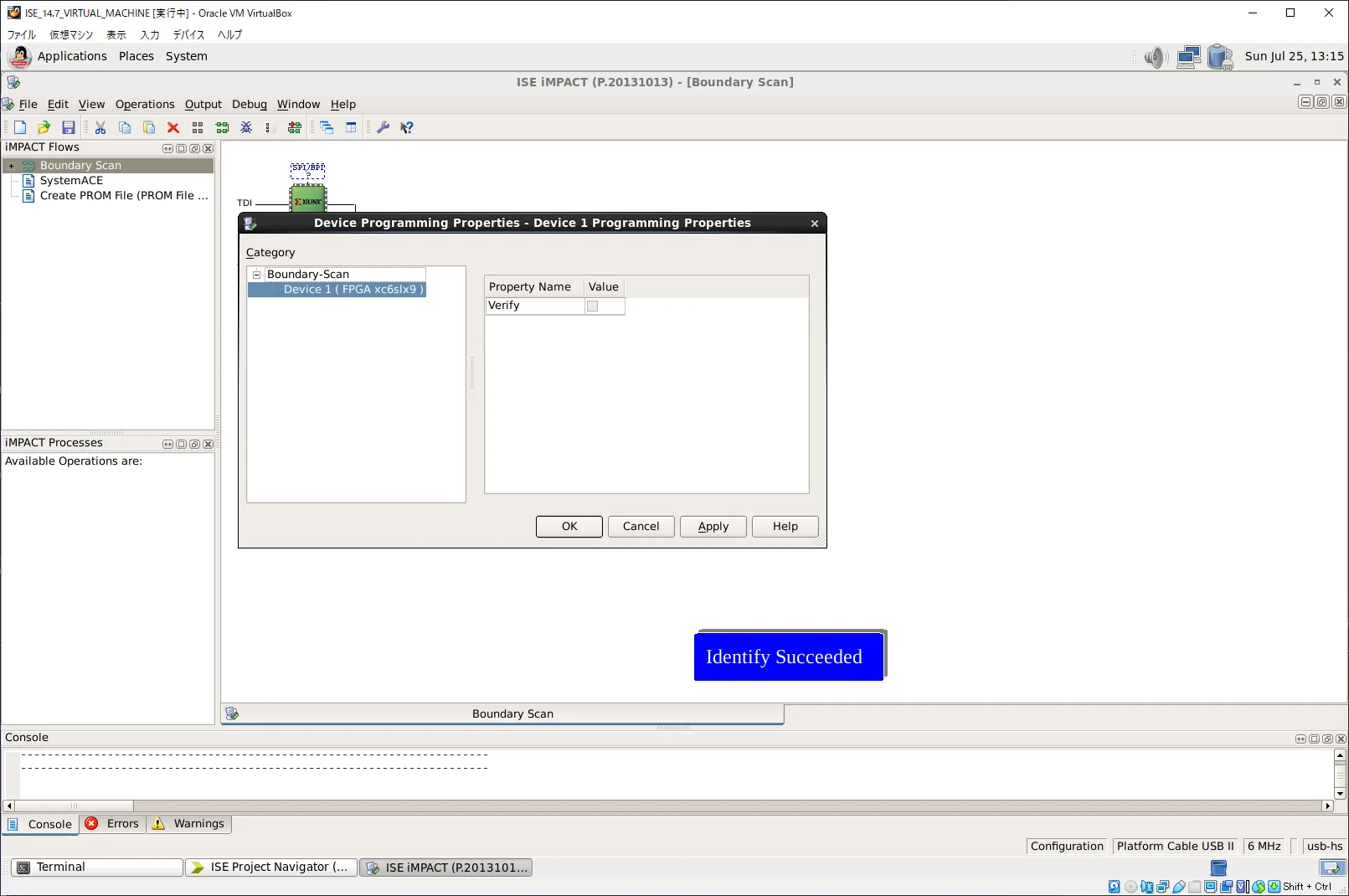1349x896 pixels.
Task: Open the Operations menu
Action: pos(145,105)
